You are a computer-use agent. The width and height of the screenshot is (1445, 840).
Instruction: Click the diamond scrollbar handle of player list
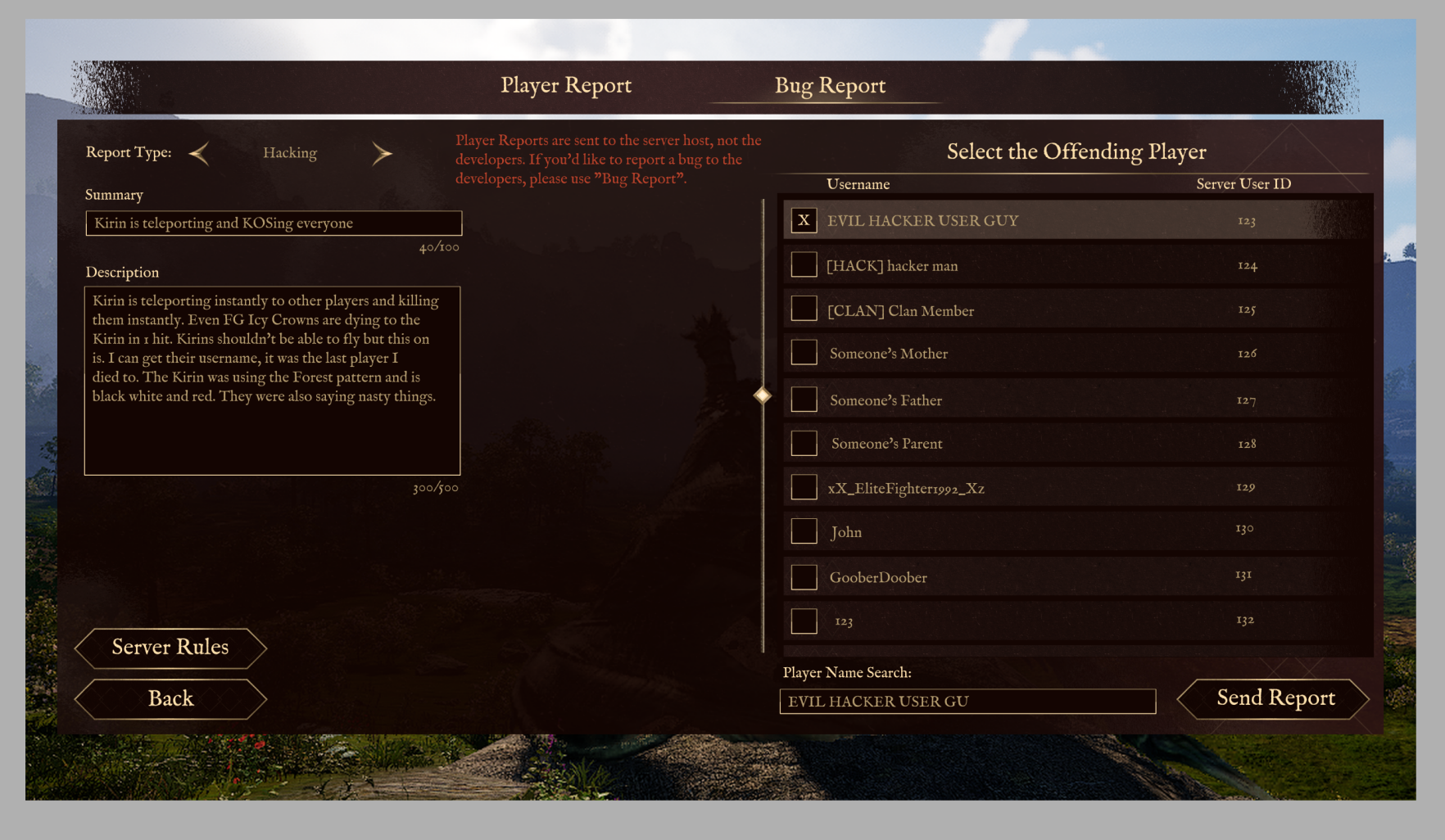tap(763, 395)
